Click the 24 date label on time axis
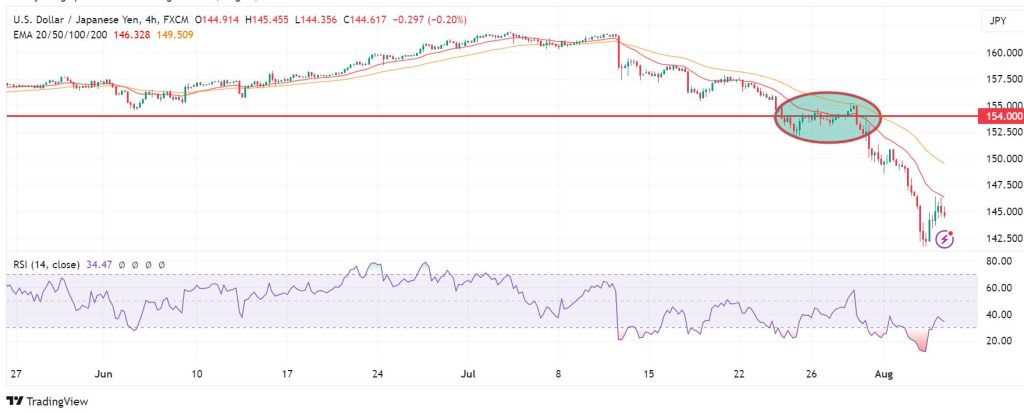Screen dimensions: 1024x413 click(377, 374)
